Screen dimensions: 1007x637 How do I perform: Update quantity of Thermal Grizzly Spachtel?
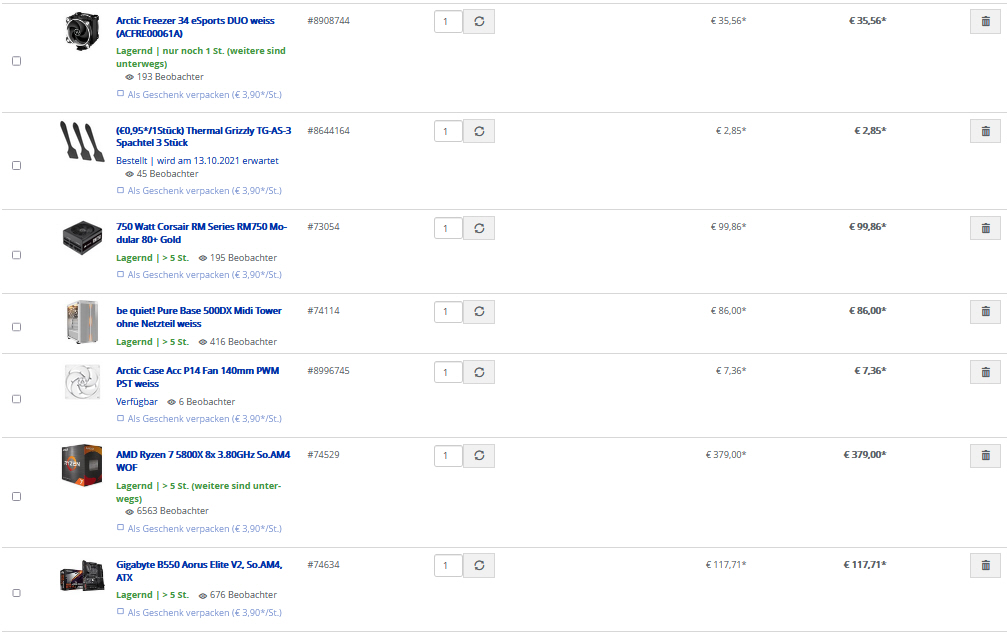[479, 131]
